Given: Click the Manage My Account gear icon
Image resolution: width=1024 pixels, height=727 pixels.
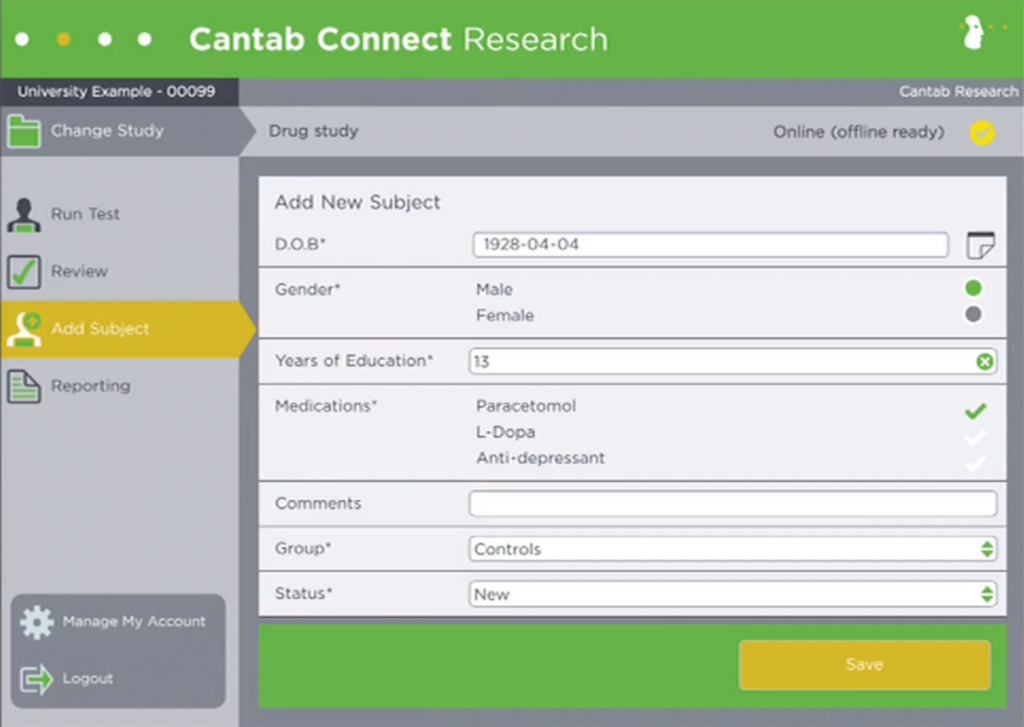Looking at the screenshot, I should click(x=39, y=621).
